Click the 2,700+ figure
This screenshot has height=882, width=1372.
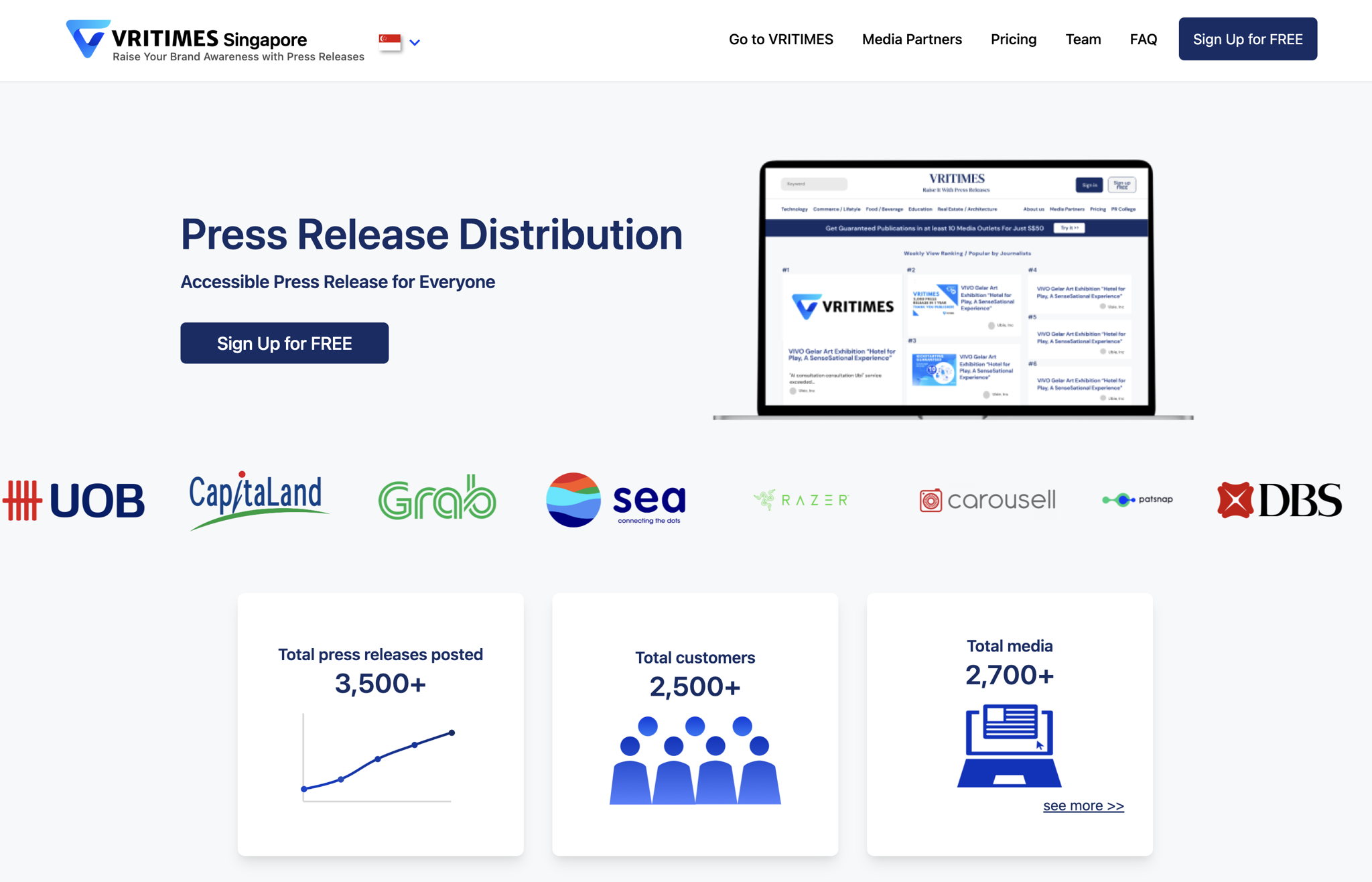point(1010,675)
